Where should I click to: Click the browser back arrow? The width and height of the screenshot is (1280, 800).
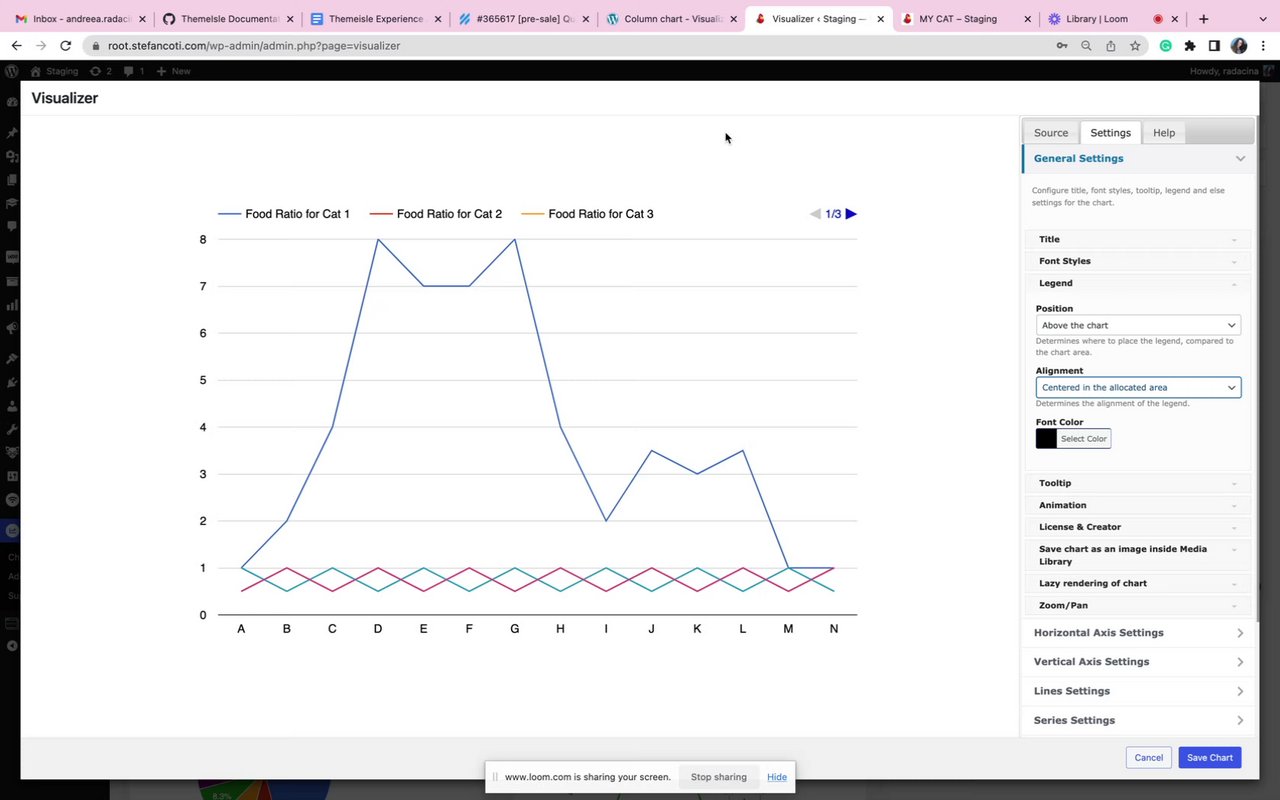(x=17, y=45)
